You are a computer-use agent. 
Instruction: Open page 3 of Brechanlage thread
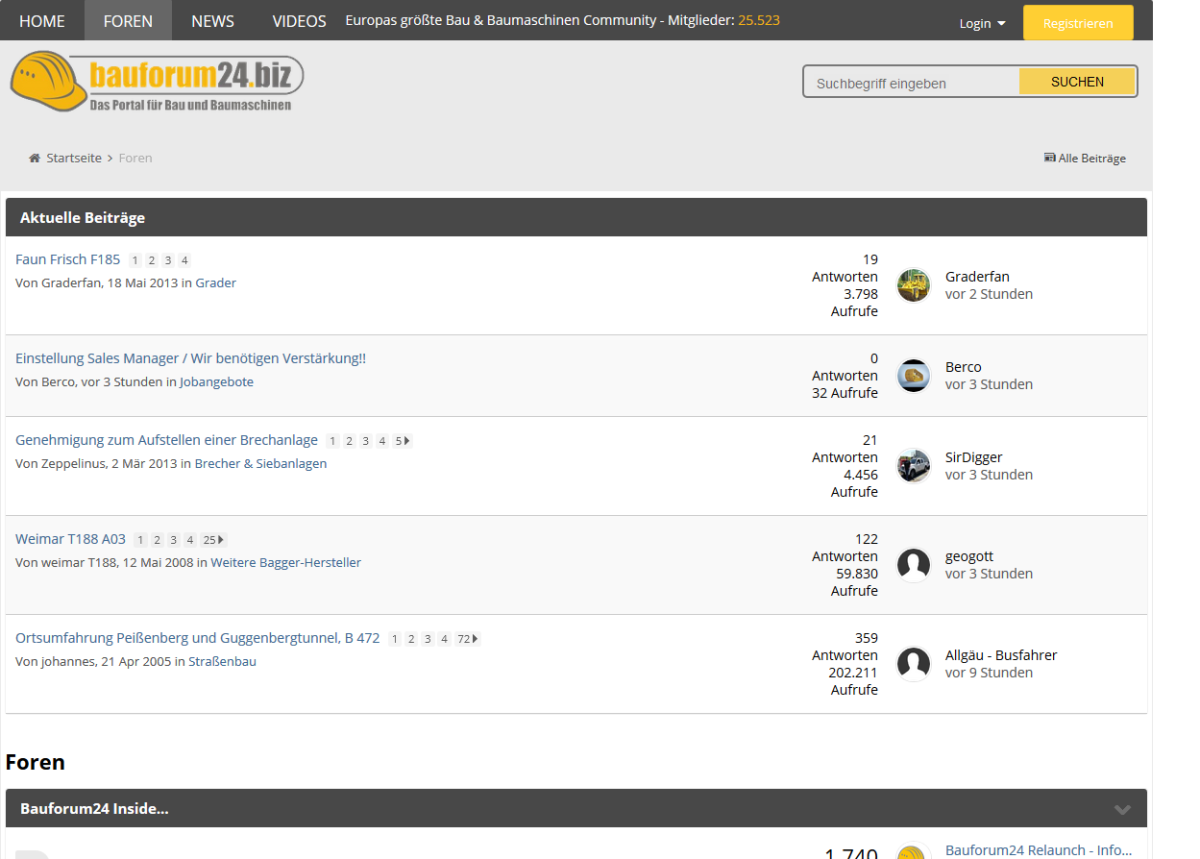(366, 441)
